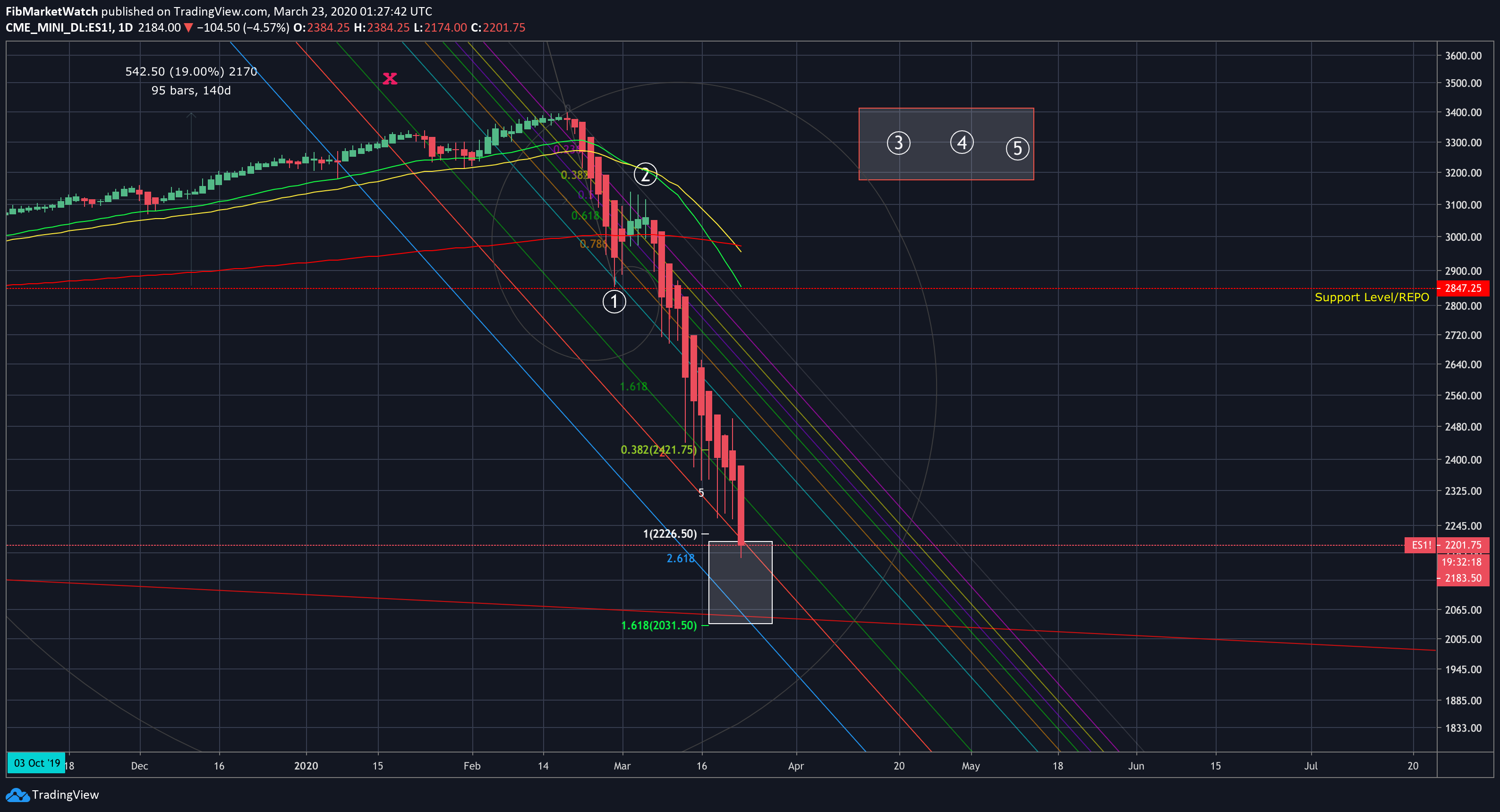The height and width of the screenshot is (812, 1500).
Task: Click the 1.618(2031.50) fib label
Action: coord(658,625)
